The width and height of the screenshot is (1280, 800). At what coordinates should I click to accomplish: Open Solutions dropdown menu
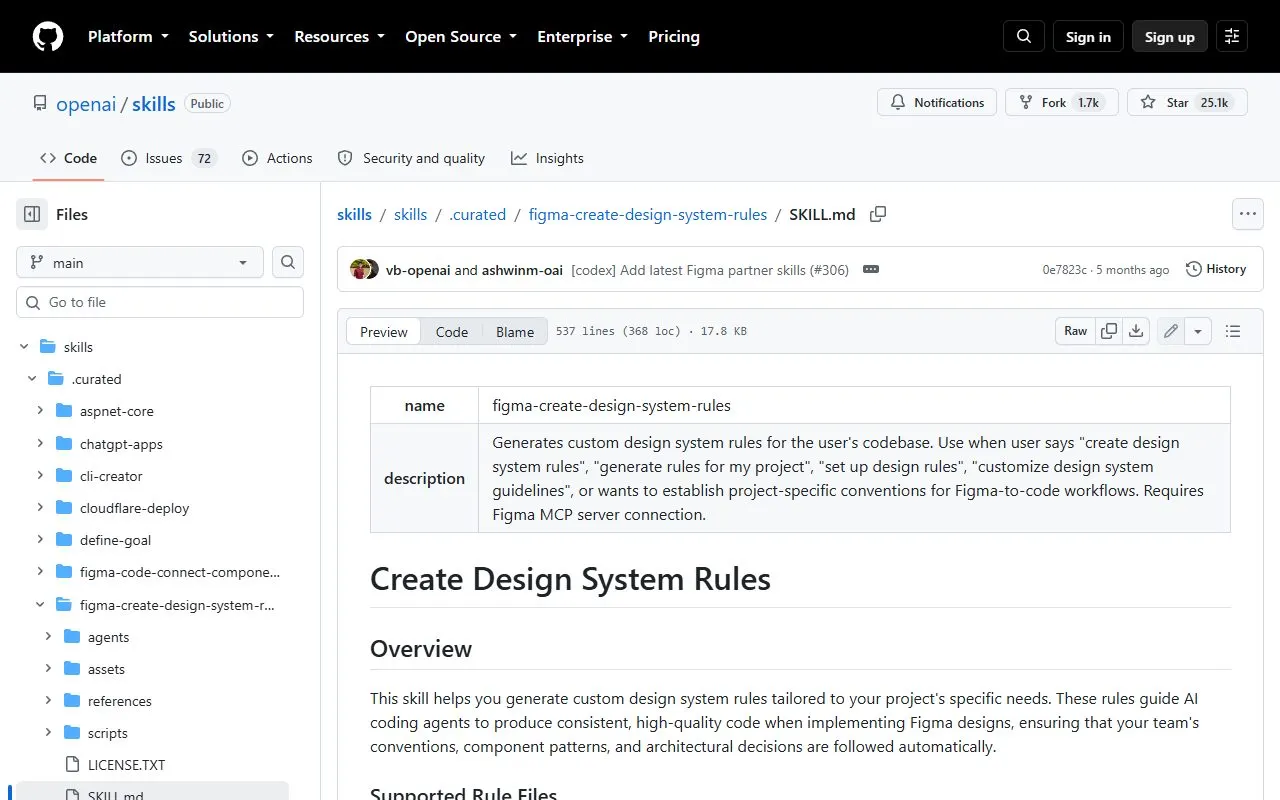coord(231,37)
